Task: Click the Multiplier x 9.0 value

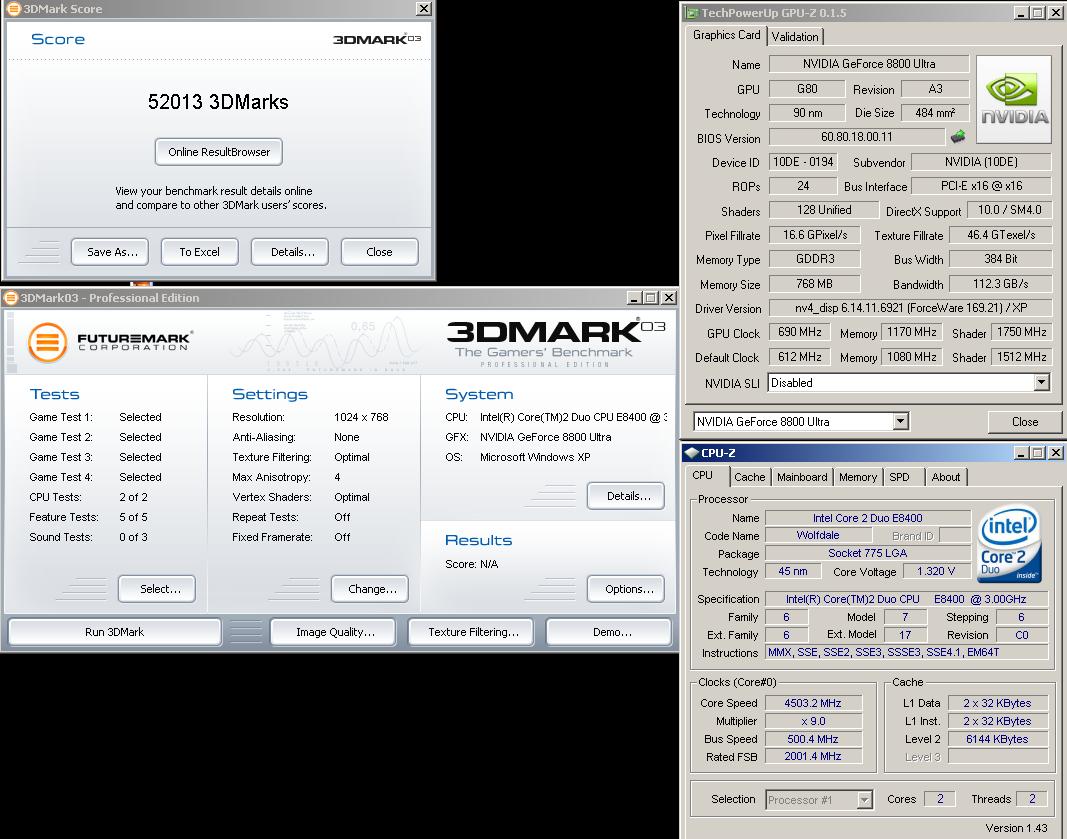Action: tap(813, 721)
